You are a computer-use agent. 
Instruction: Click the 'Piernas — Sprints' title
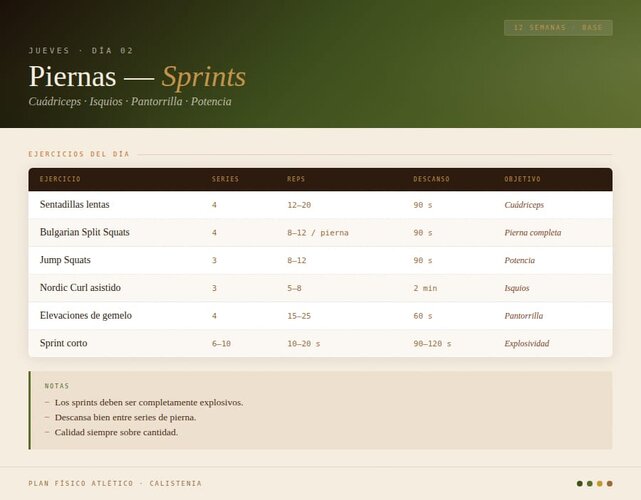point(137,76)
